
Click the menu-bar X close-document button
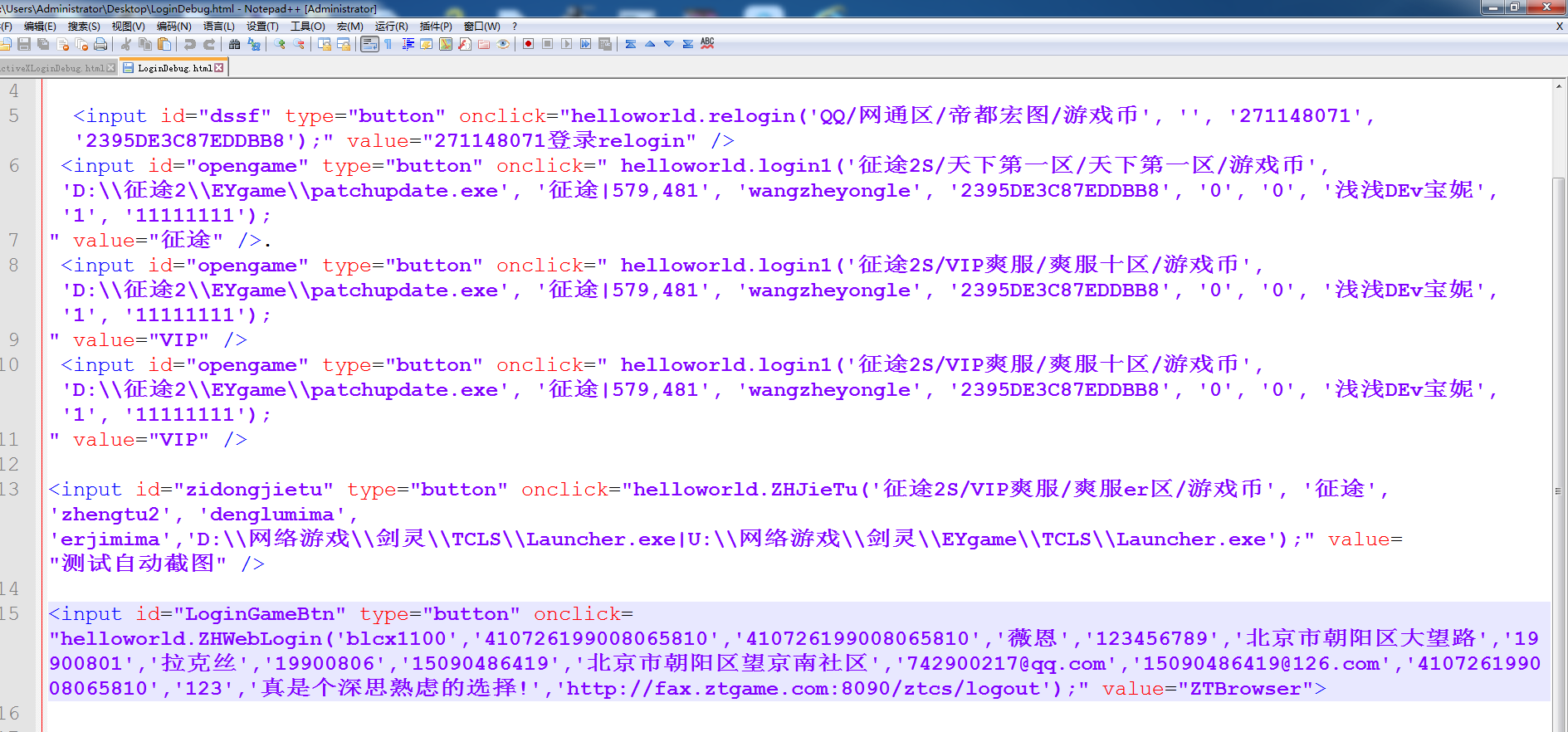pos(1560,27)
